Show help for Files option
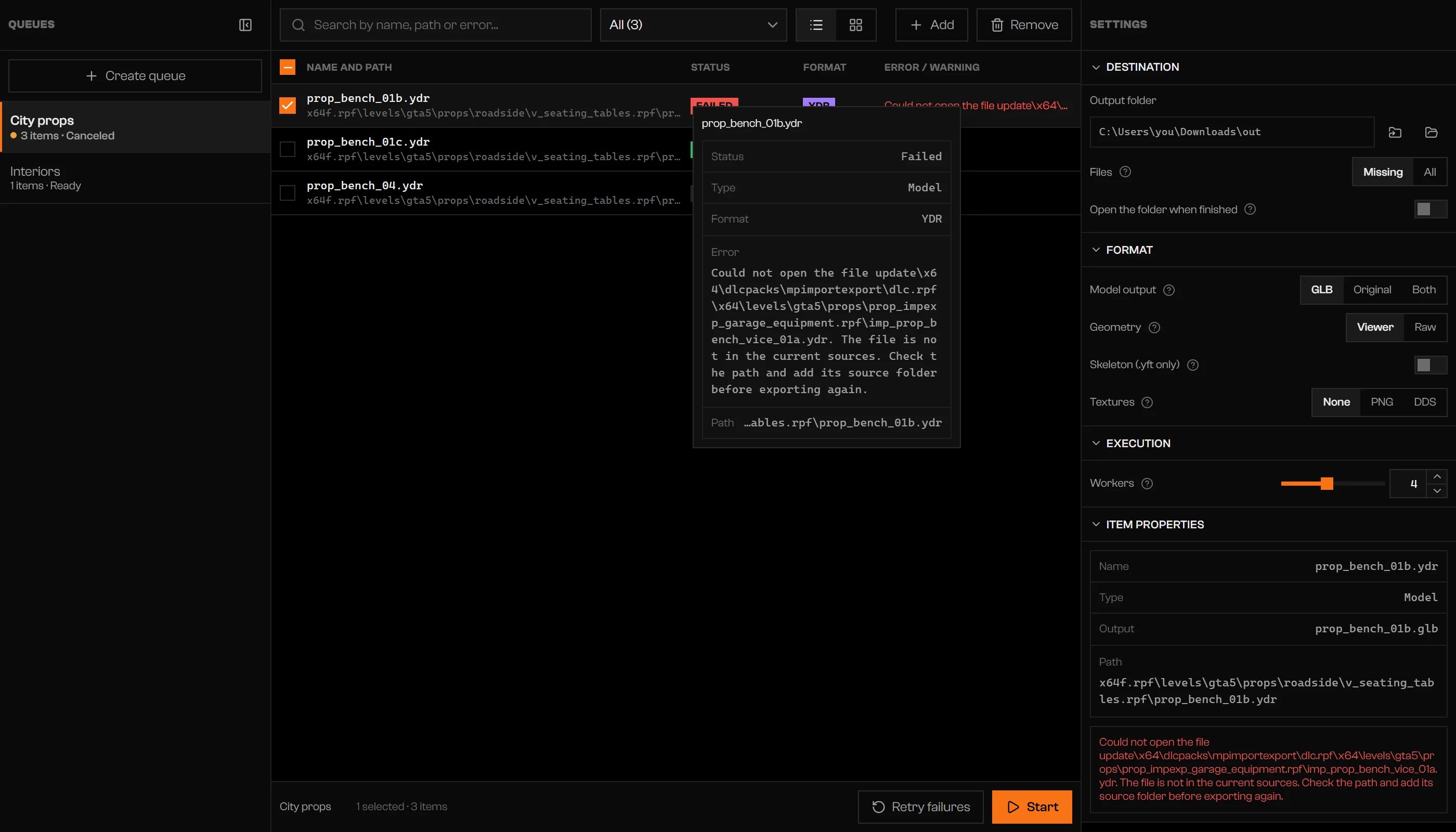 pyautogui.click(x=1125, y=172)
